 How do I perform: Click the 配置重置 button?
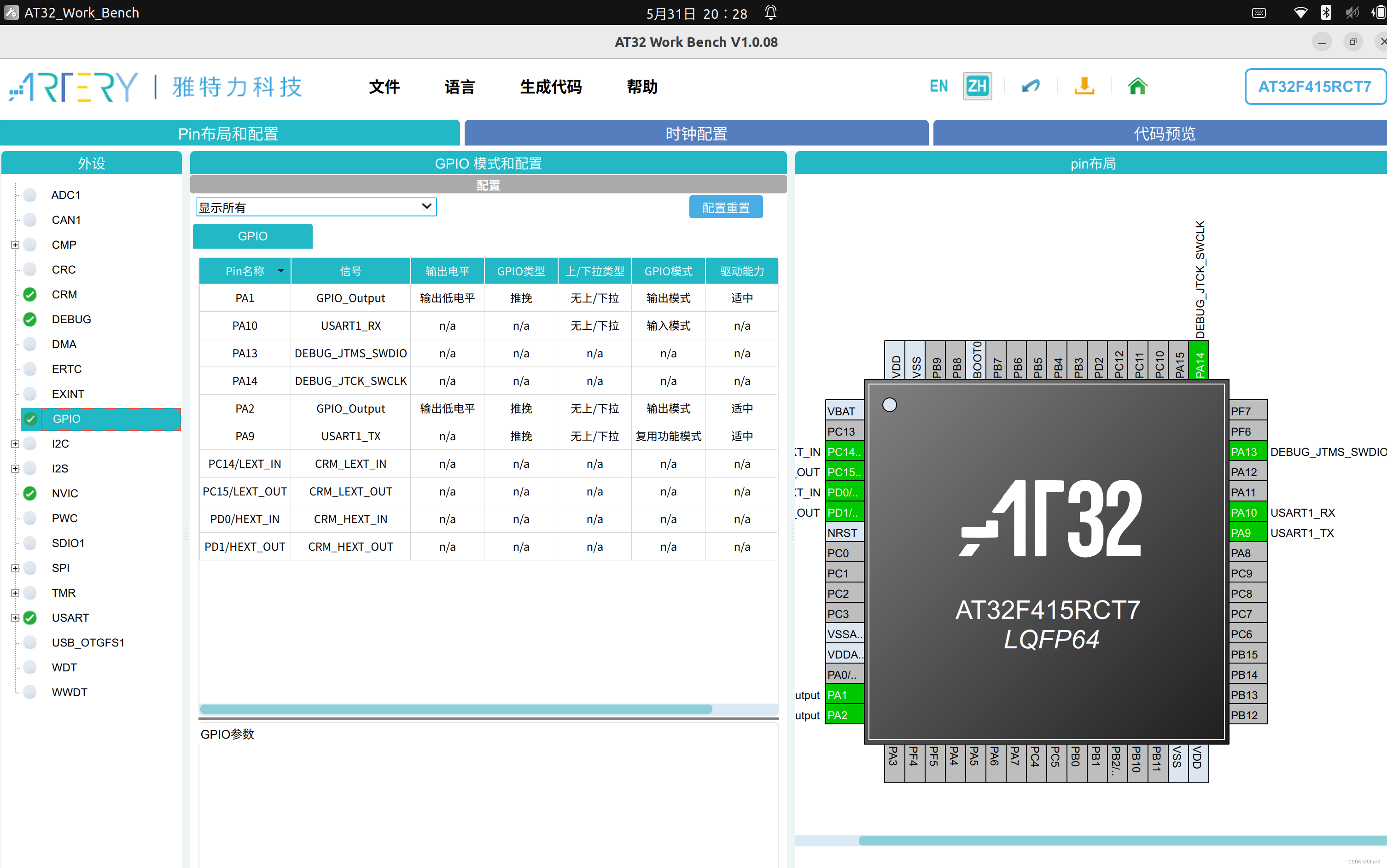pos(726,207)
